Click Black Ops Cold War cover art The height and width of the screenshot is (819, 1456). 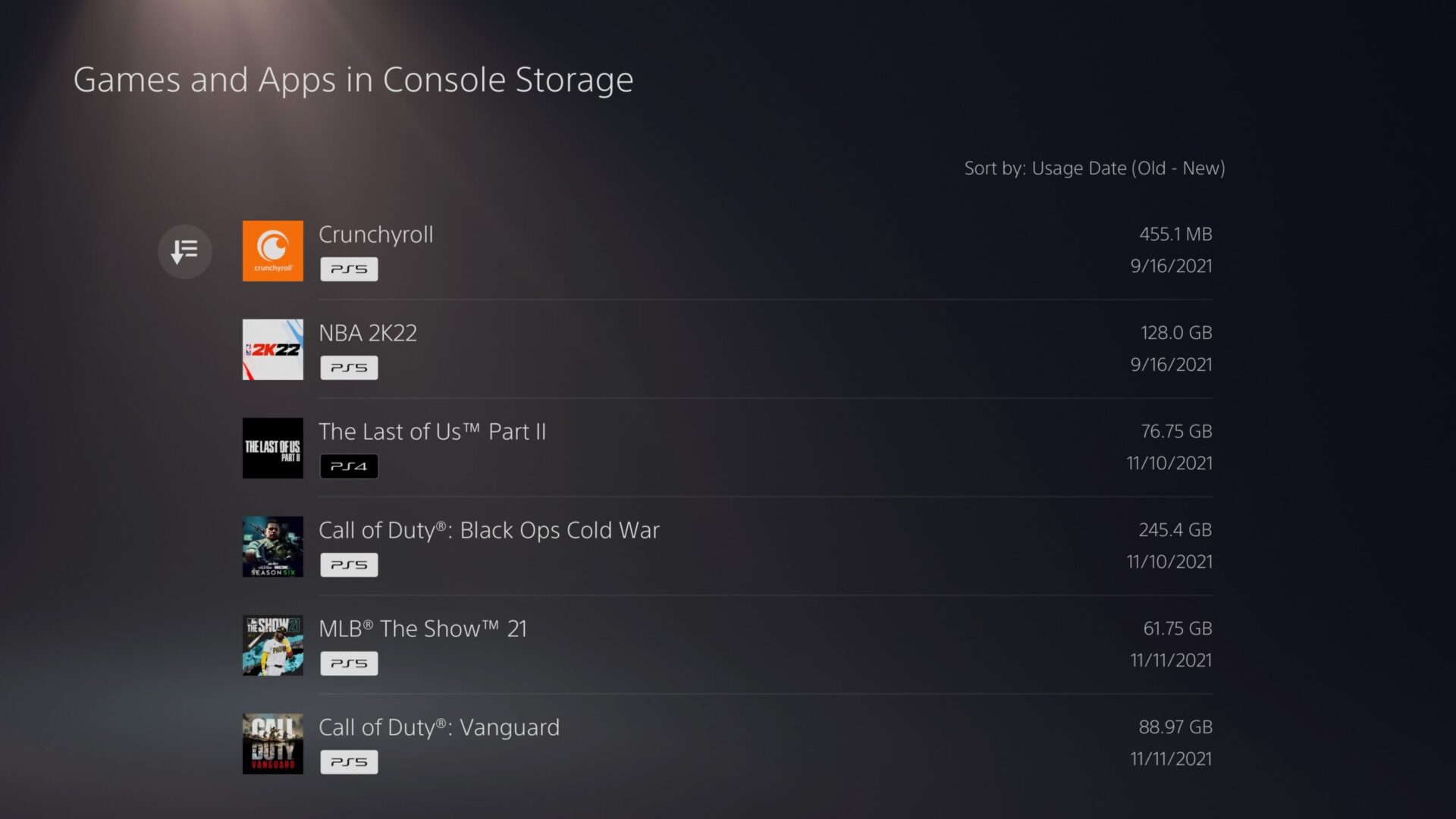coord(272,547)
